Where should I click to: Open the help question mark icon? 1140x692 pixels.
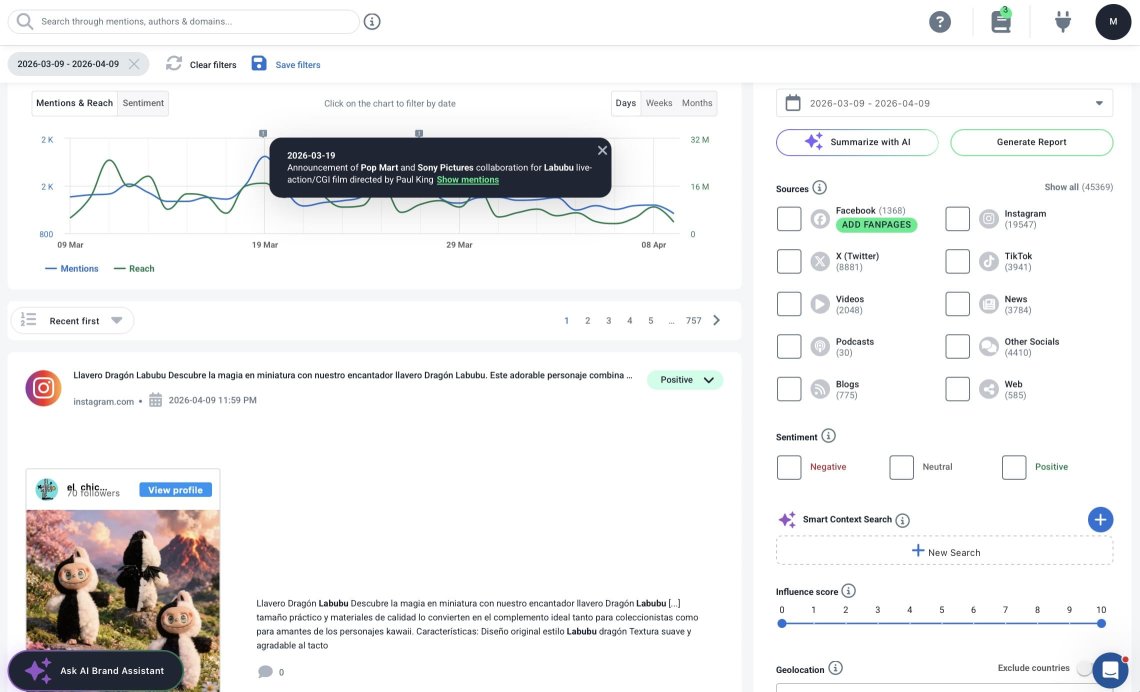(x=940, y=21)
